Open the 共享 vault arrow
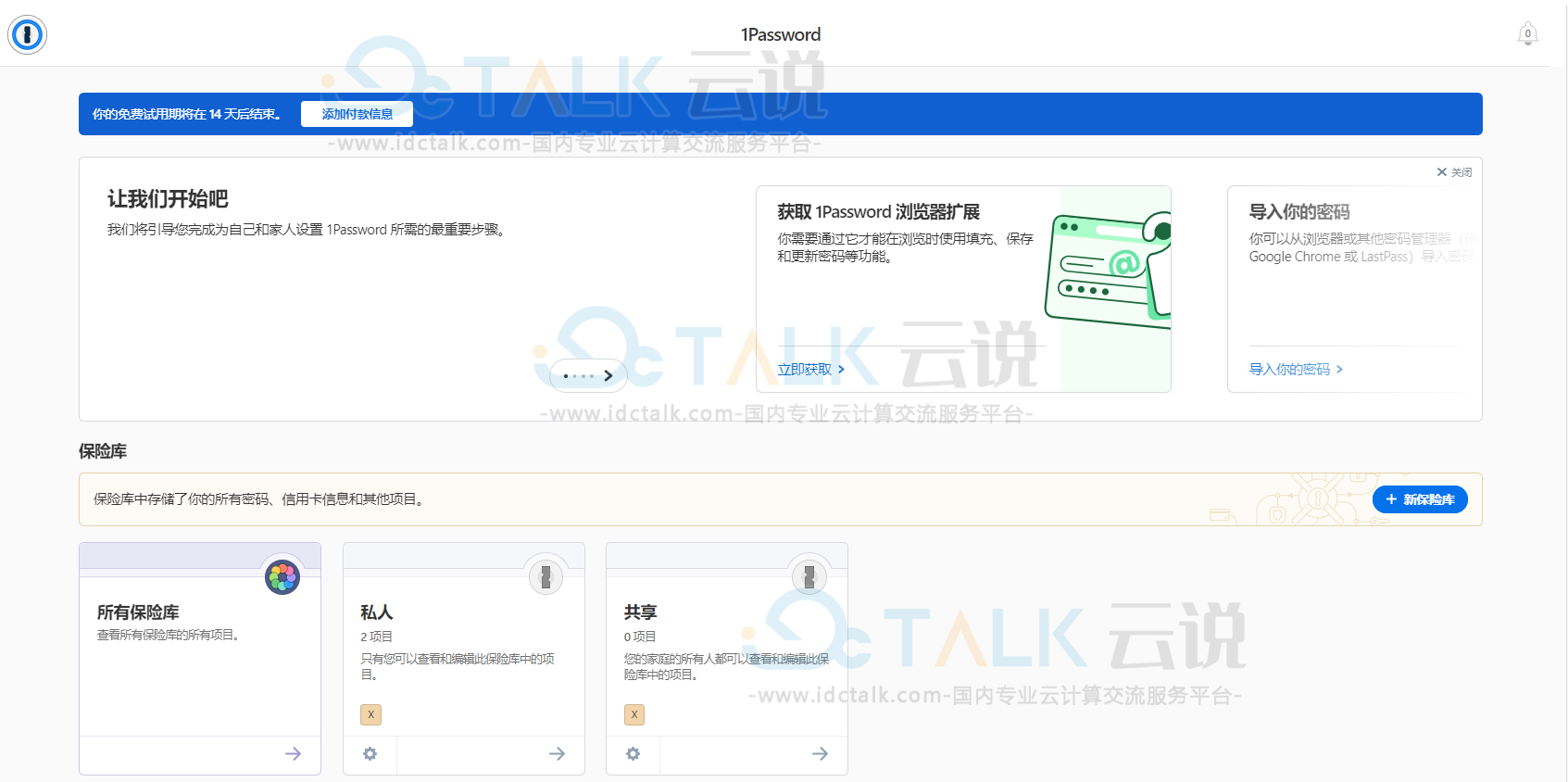The width and height of the screenshot is (1568, 782). click(x=820, y=754)
